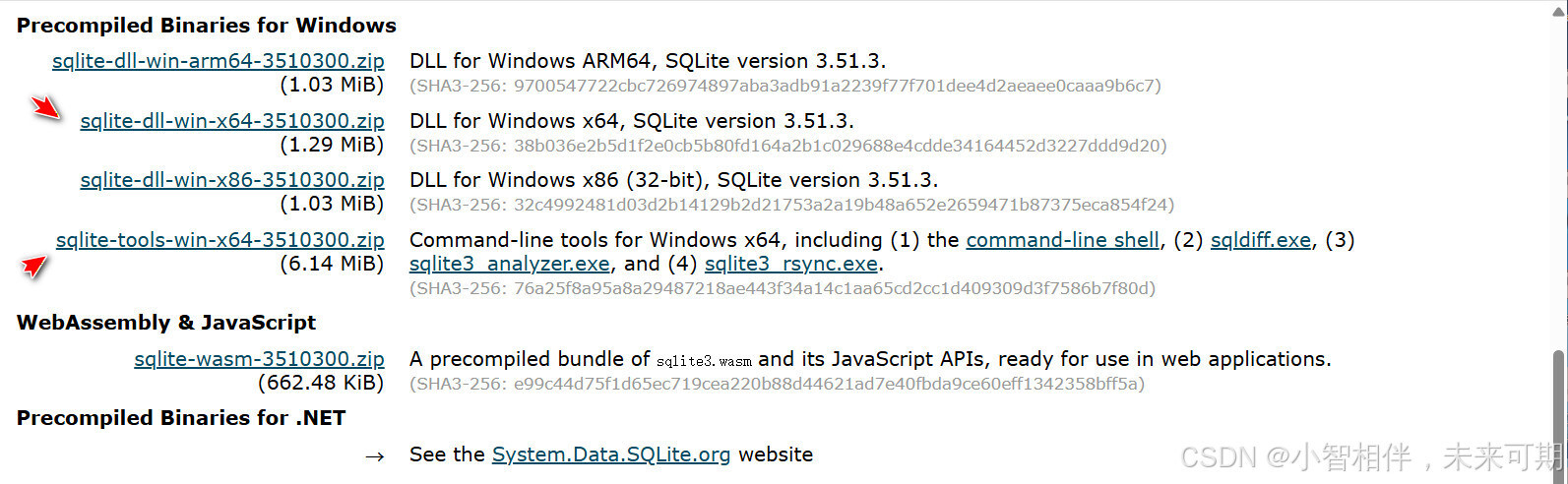1568x484 pixels.
Task: Open the command-line shell documentation link
Action: pyautogui.click(x=1063, y=240)
